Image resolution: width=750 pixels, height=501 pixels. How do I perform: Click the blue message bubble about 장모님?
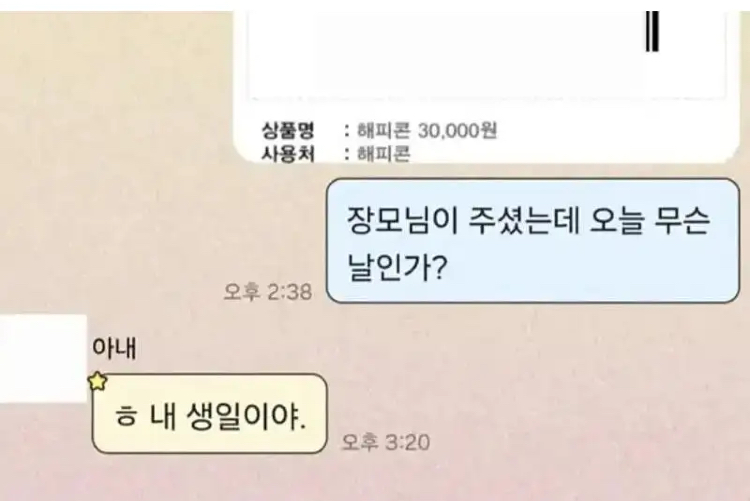[x=532, y=241]
